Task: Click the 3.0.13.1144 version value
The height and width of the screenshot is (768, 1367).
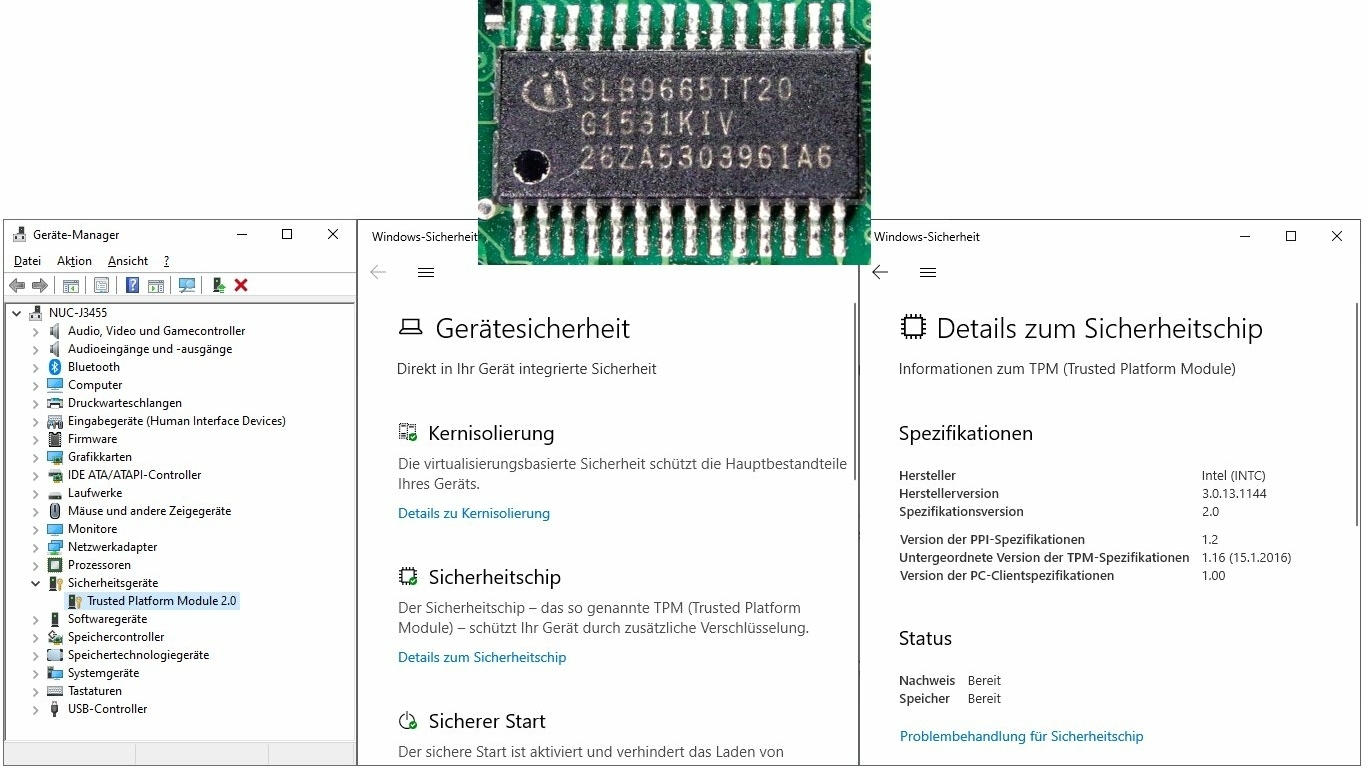Action: click(x=1234, y=494)
